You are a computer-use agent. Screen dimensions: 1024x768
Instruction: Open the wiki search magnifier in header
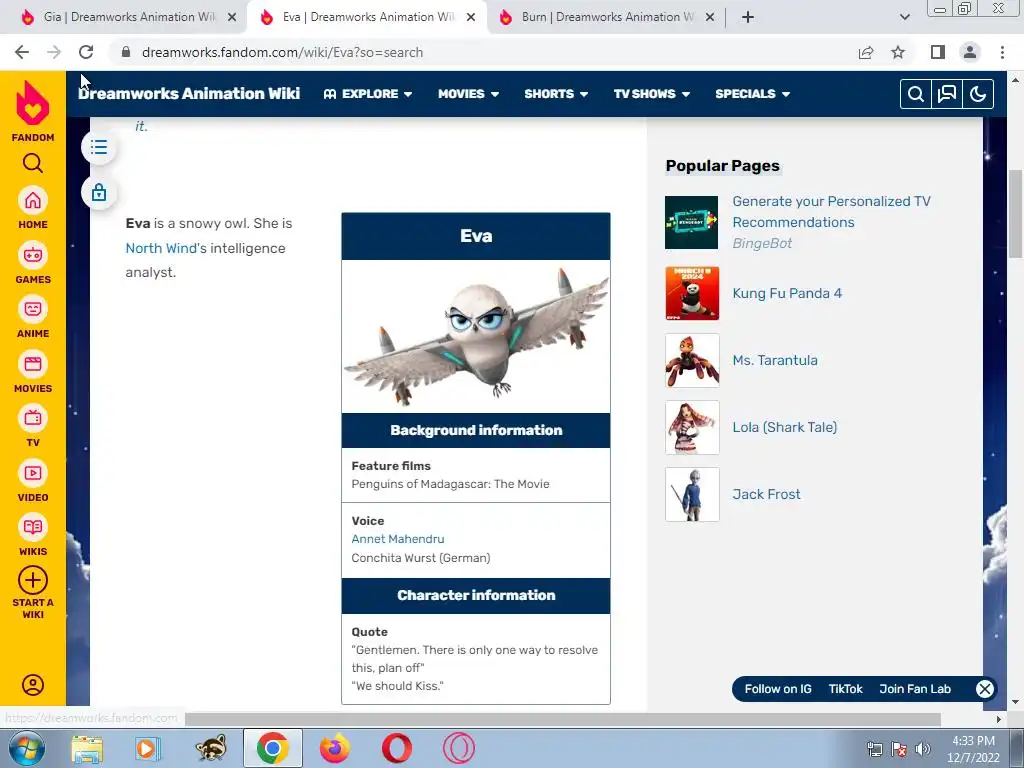[x=916, y=94]
